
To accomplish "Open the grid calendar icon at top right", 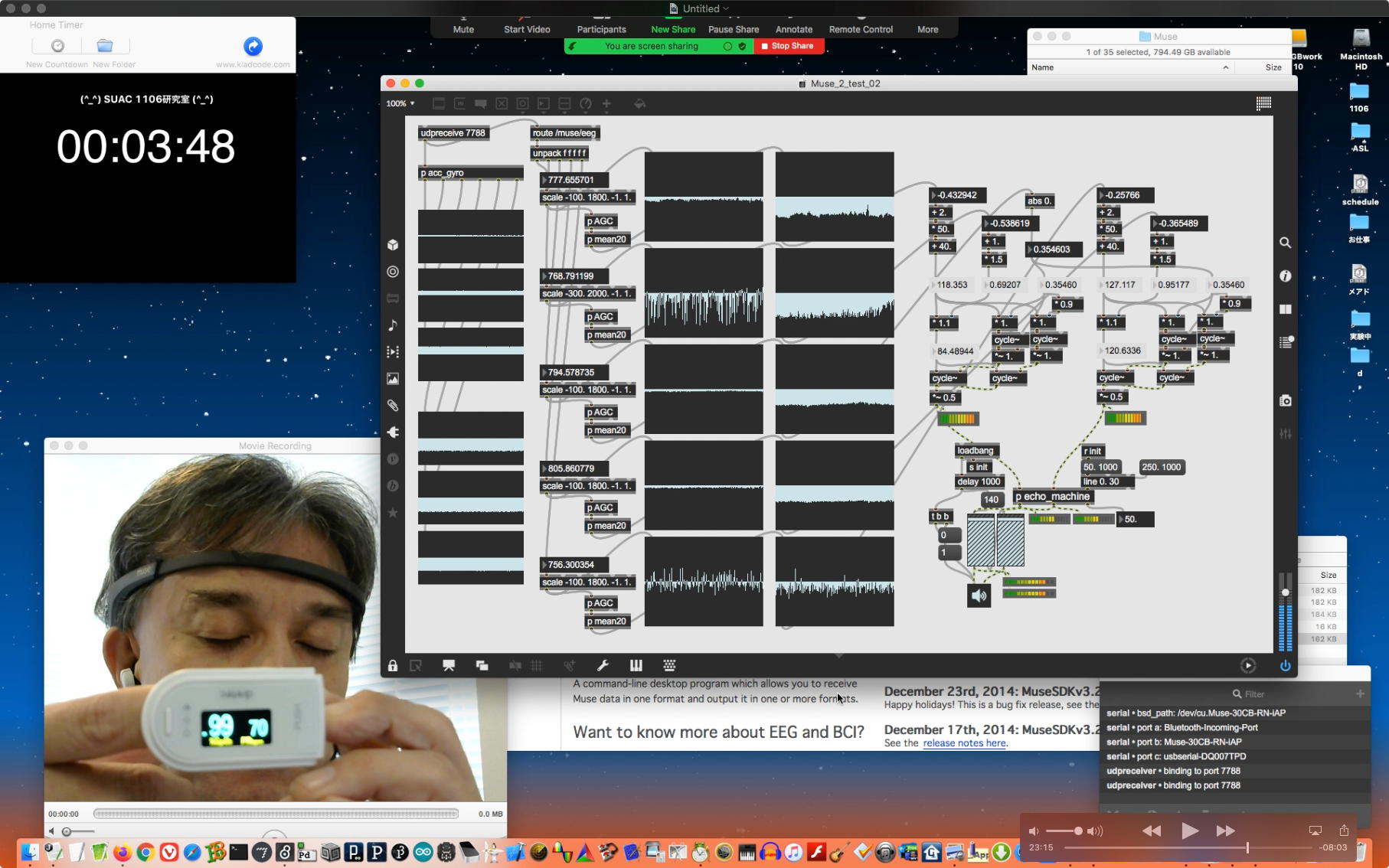I will click(x=1263, y=103).
